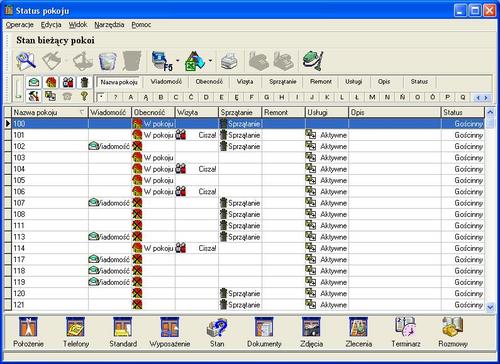Click the vertical scrollbar down arrow
This screenshot has height=364, width=500.
click(x=490, y=307)
